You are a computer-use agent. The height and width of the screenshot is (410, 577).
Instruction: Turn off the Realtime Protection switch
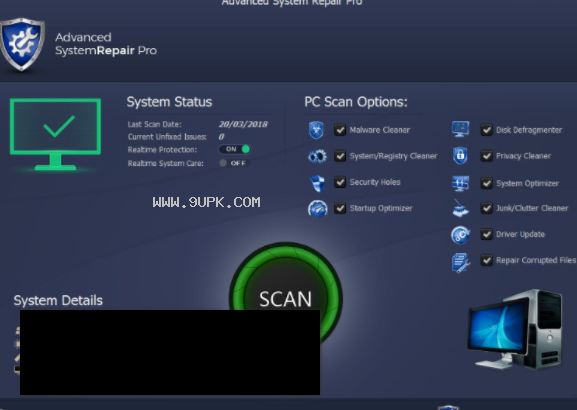(235, 149)
